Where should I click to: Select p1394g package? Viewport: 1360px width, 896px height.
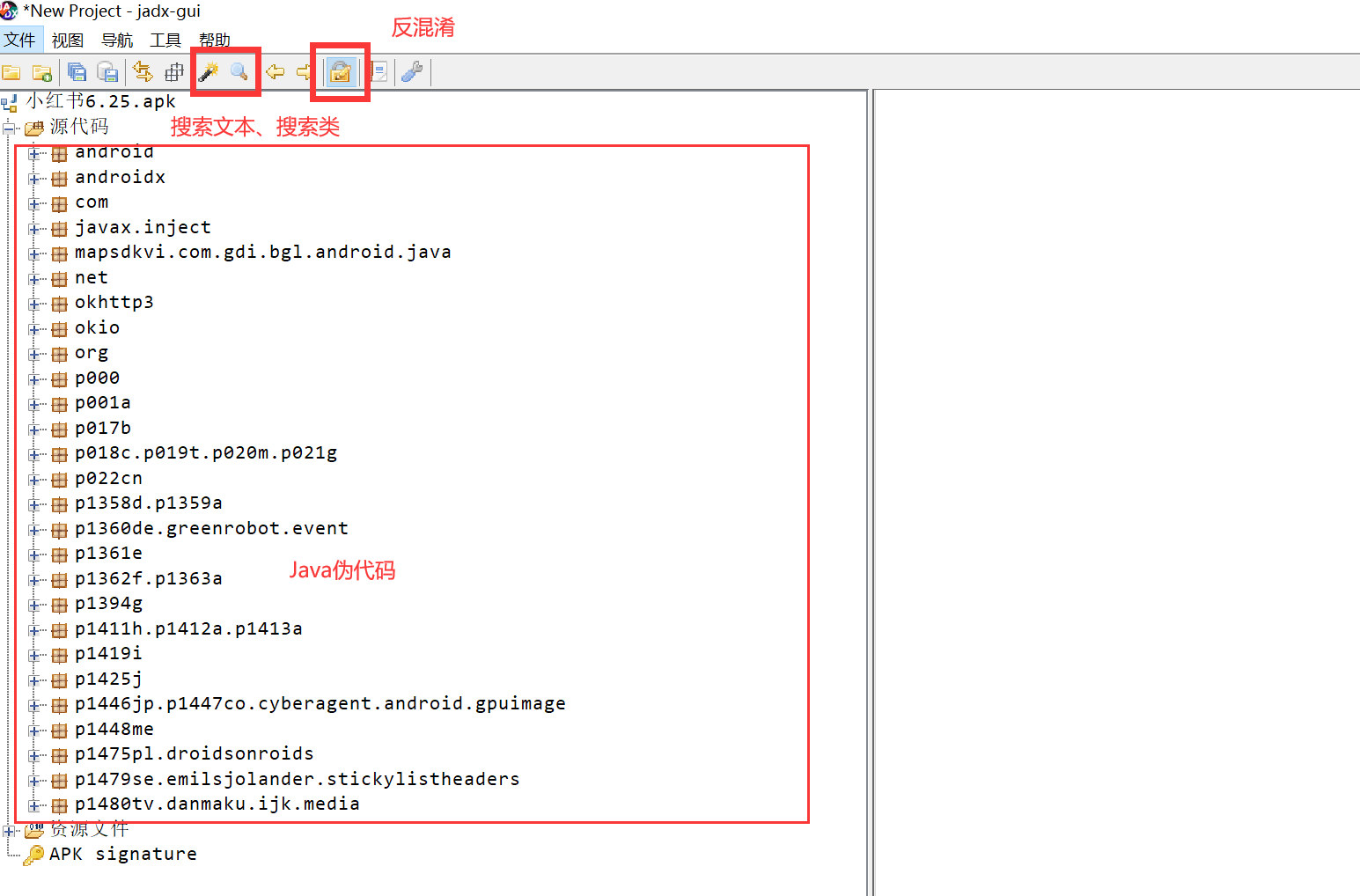click(x=108, y=604)
